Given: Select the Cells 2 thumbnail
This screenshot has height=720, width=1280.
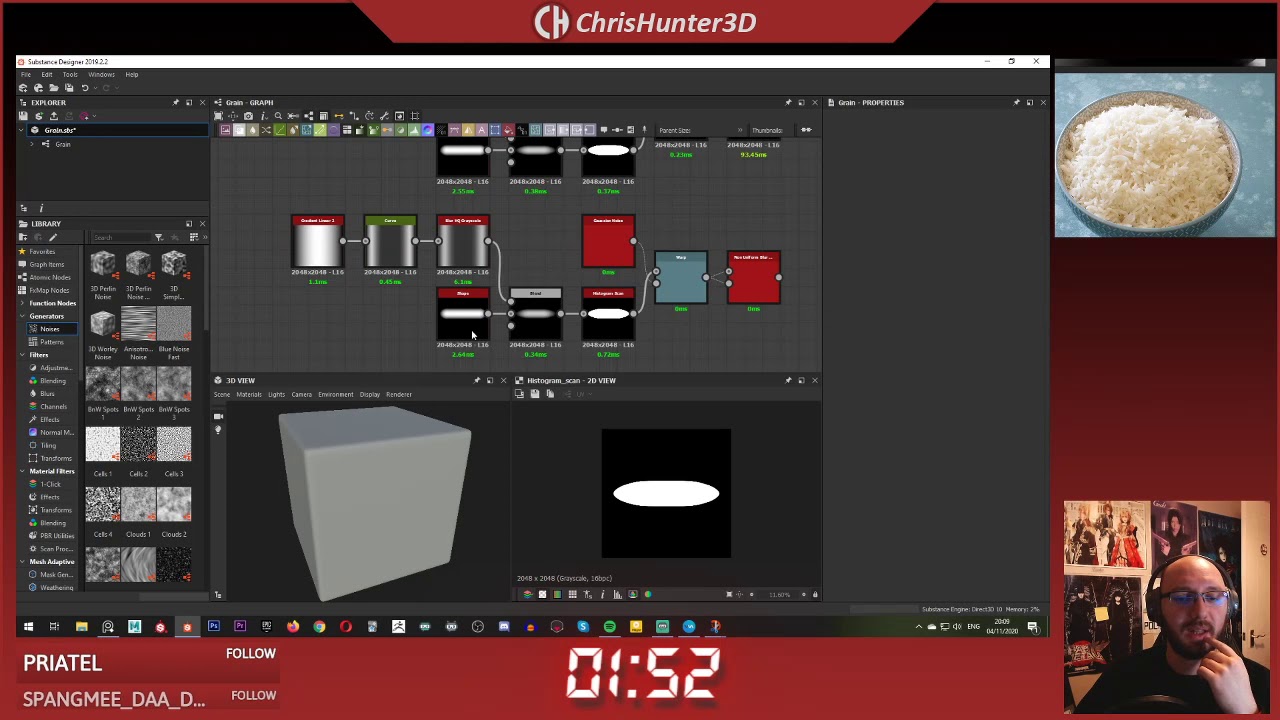Looking at the screenshot, I should point(138,445).
